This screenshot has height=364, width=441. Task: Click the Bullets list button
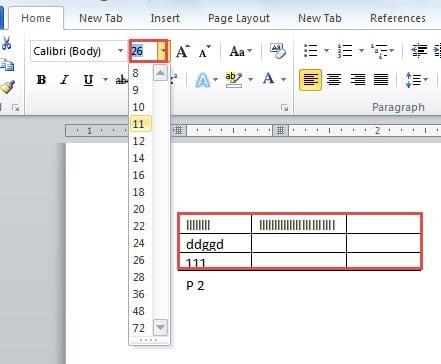[311, 51]
